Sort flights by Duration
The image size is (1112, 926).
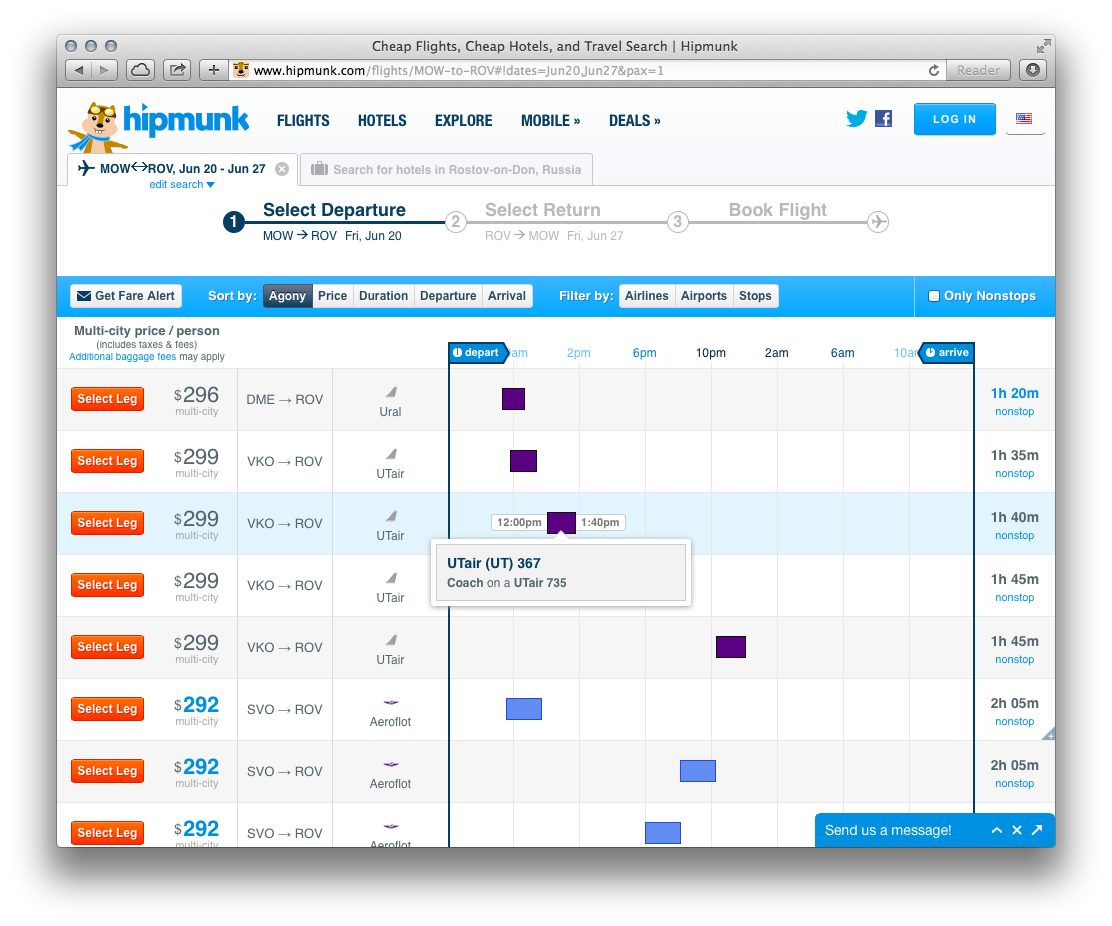tap(383, 296)
